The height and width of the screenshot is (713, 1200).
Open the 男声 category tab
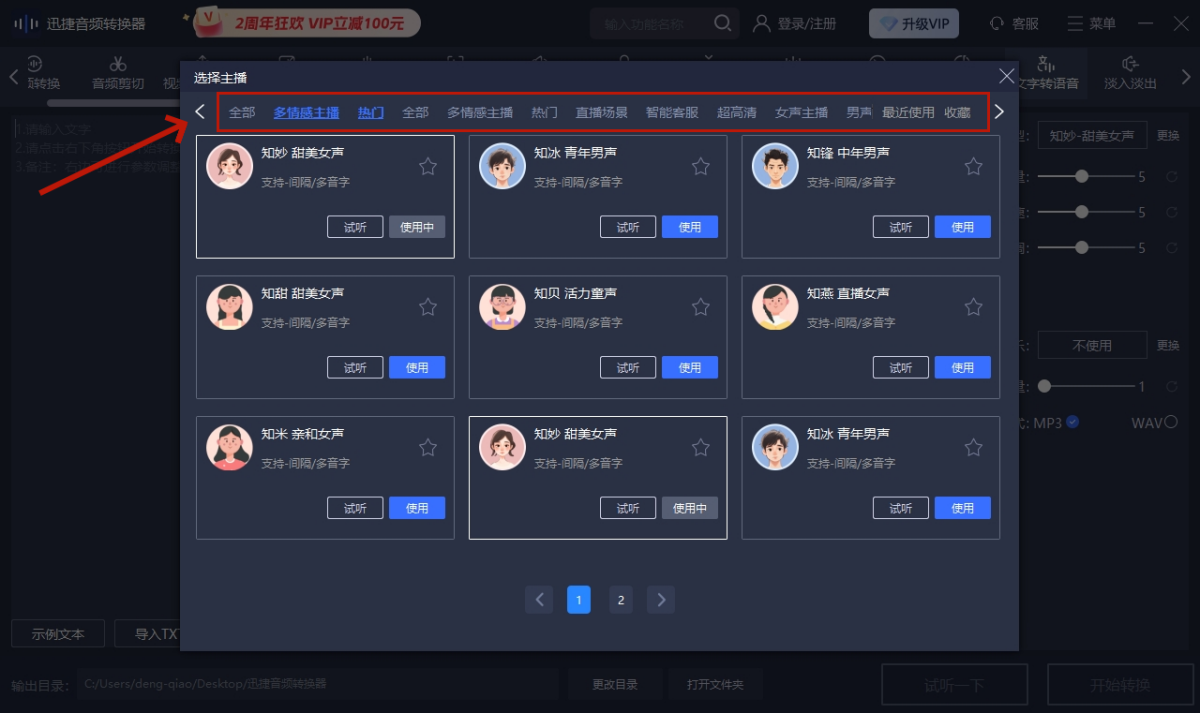pyautogui.click(x=859, y=113)
